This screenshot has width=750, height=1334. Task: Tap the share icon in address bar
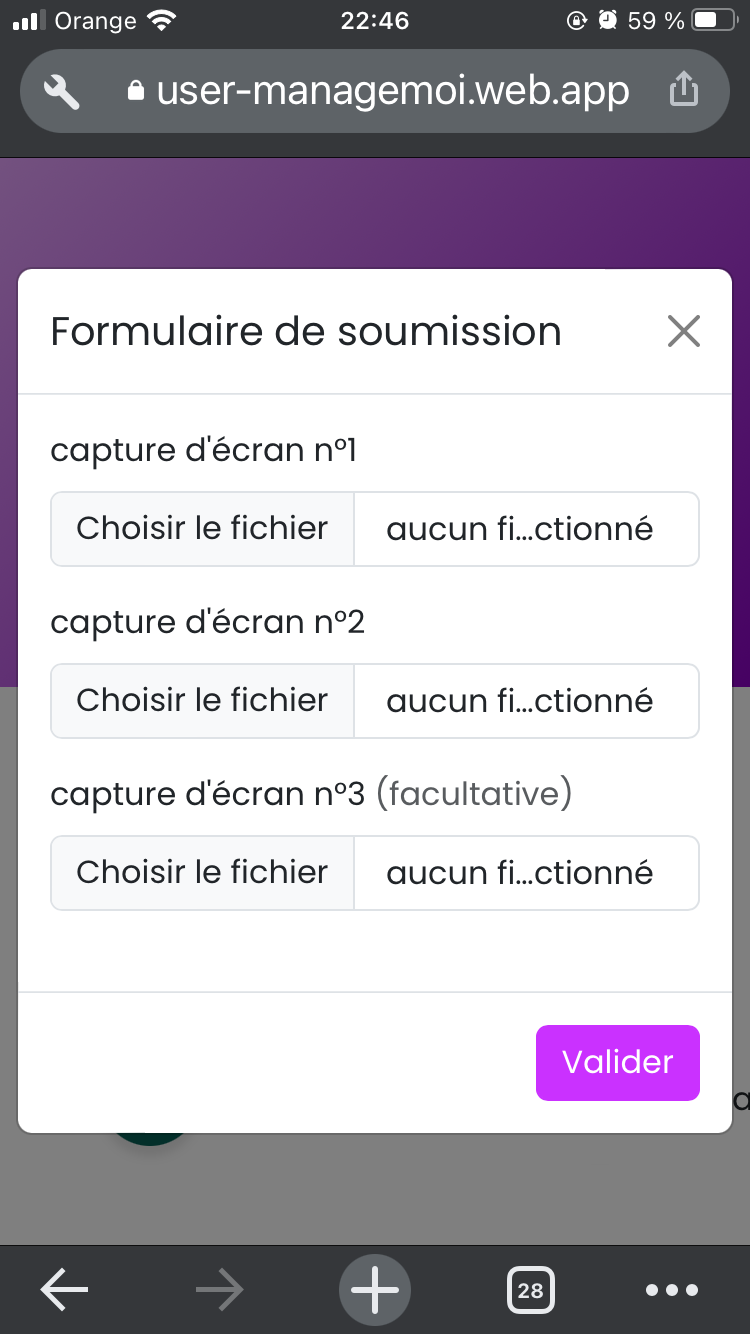tap(683, 90)
